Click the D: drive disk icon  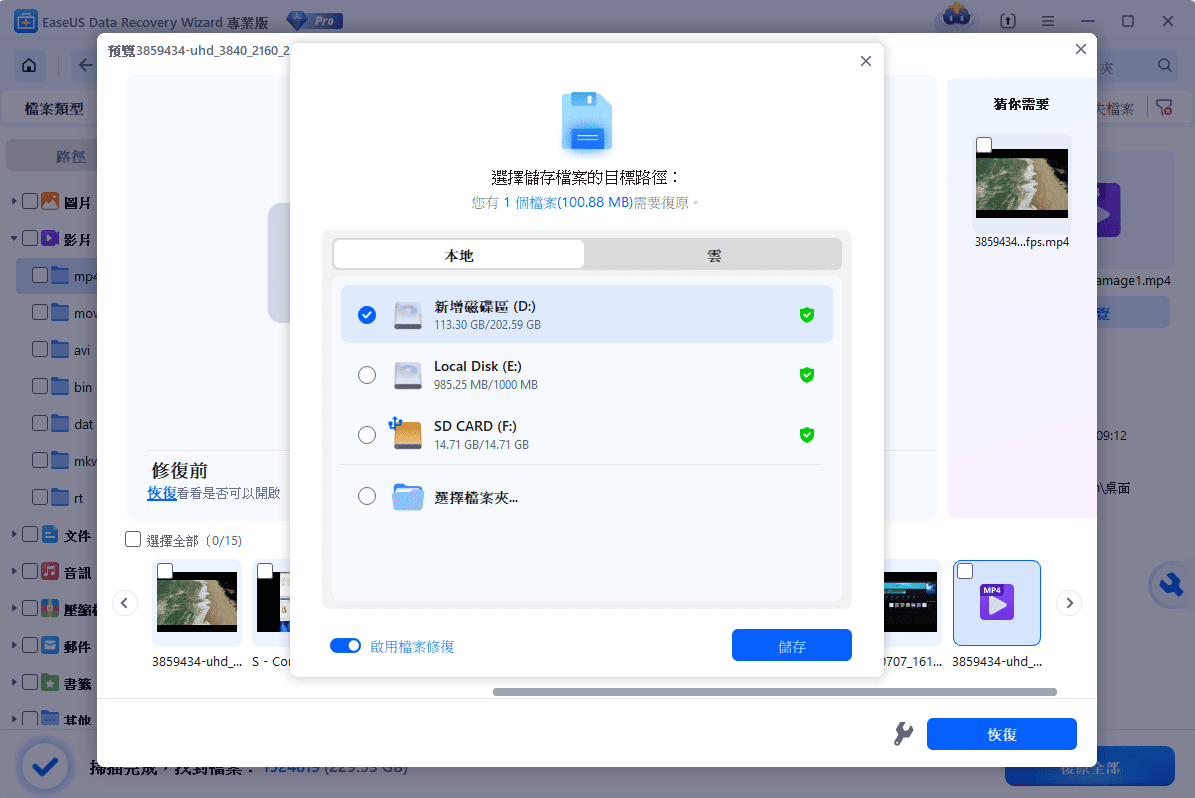point(408,315)
